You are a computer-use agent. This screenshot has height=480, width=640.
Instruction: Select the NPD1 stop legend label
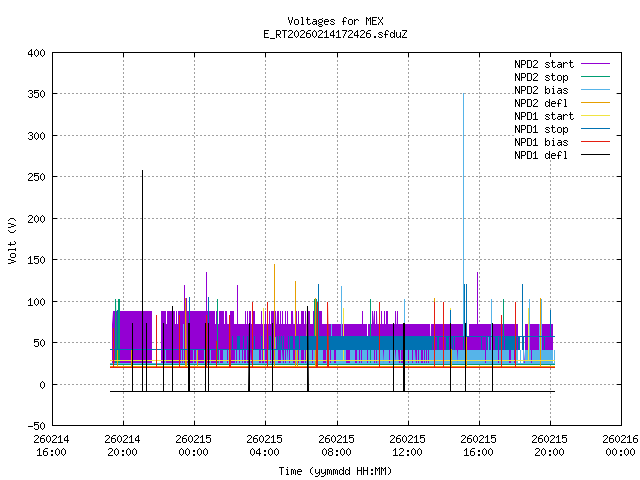pyautogui.click(x=541, y=129)
